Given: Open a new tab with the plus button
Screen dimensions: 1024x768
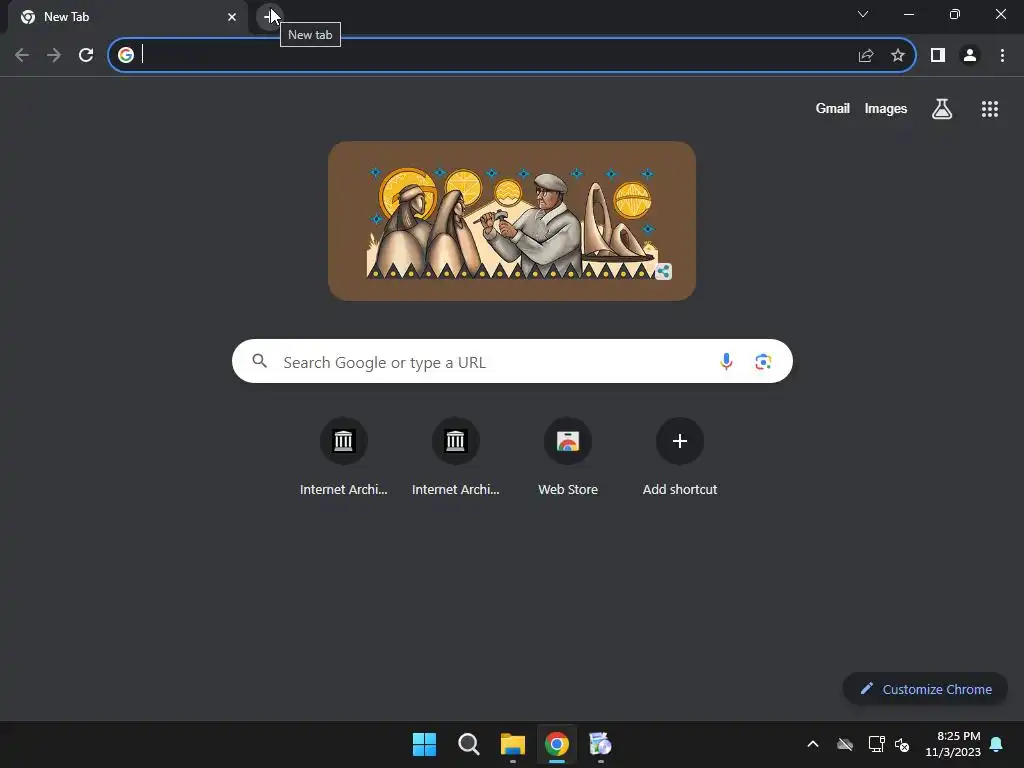Looking at the screenshot, I should (270, 16).
